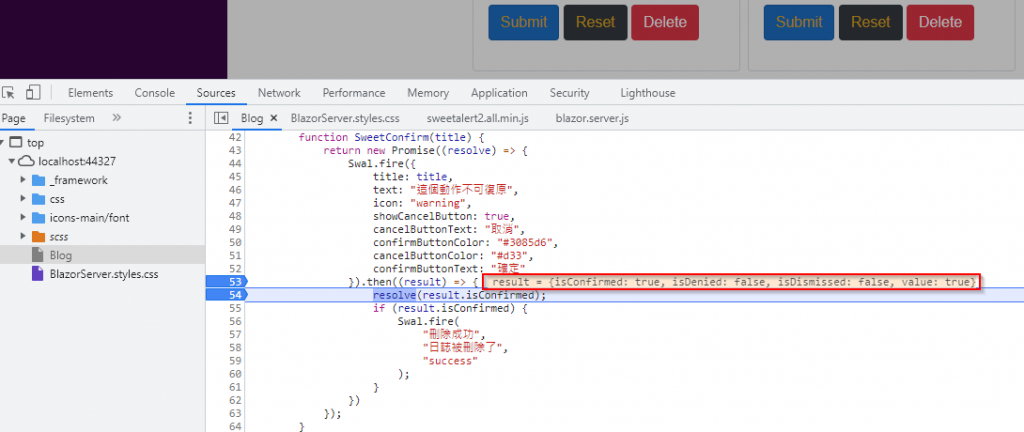Select the _framework folder in file tree
Image resolution: width=1024 pixels, height=432 pixels.
click(78, 180)
